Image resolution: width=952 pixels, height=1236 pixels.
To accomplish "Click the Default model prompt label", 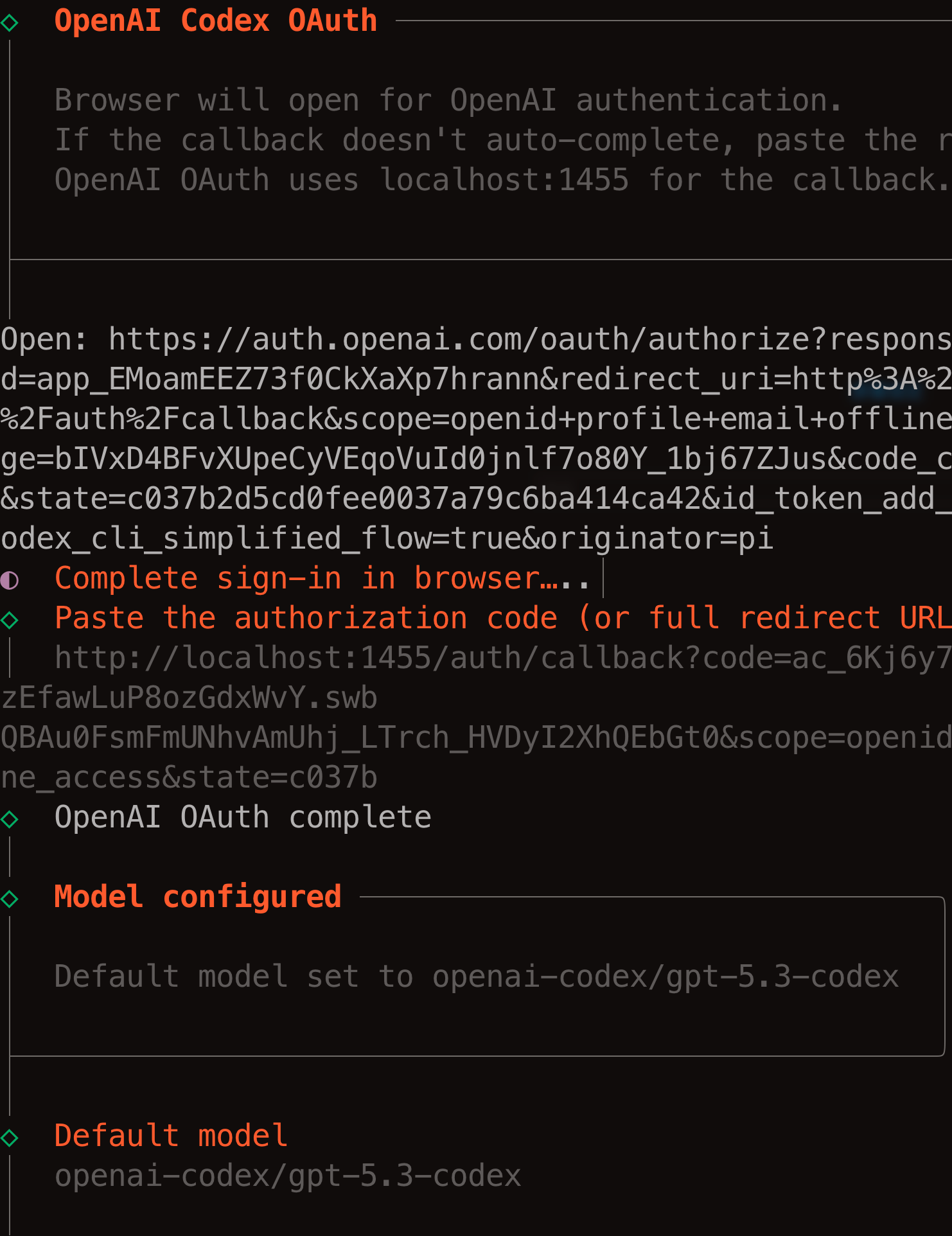I will pos(171,1136).
